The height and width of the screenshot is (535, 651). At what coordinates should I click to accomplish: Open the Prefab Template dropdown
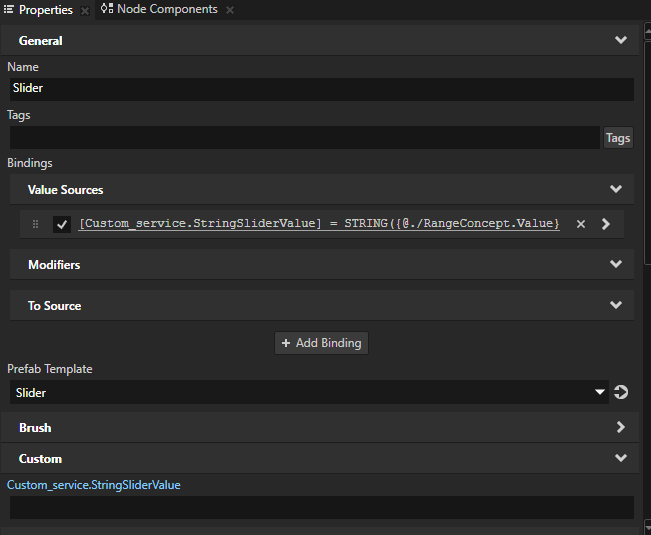pyautogui.click(x=600, y=392)
